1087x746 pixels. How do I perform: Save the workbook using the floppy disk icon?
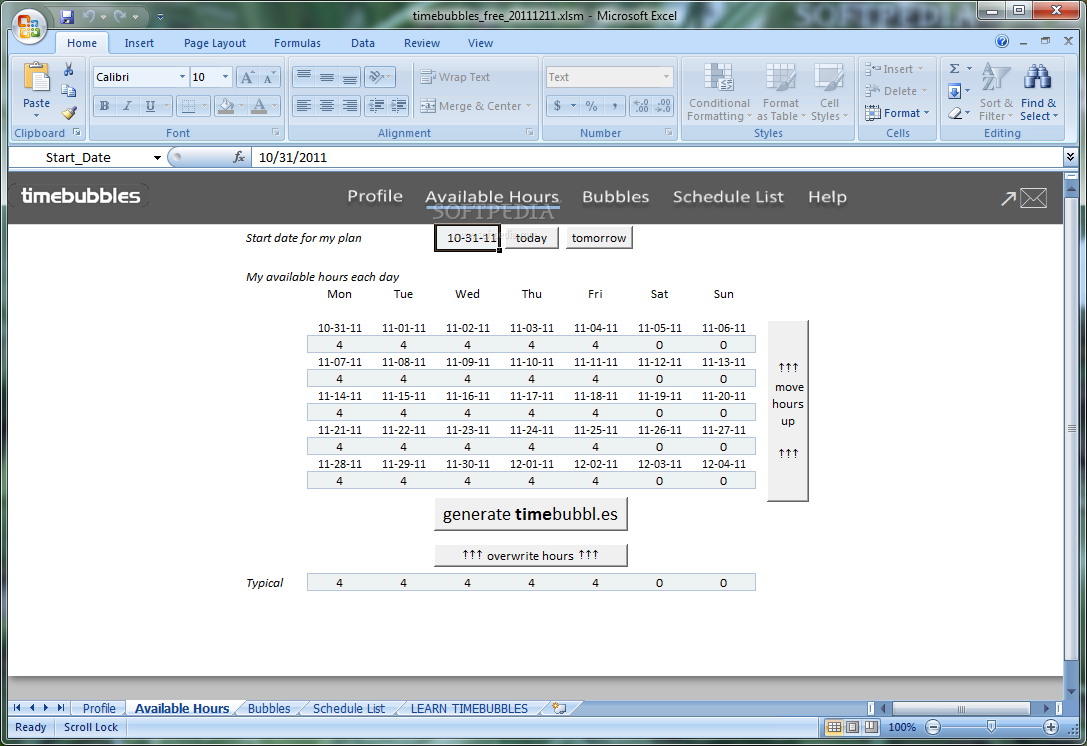(x=67, y=16)
